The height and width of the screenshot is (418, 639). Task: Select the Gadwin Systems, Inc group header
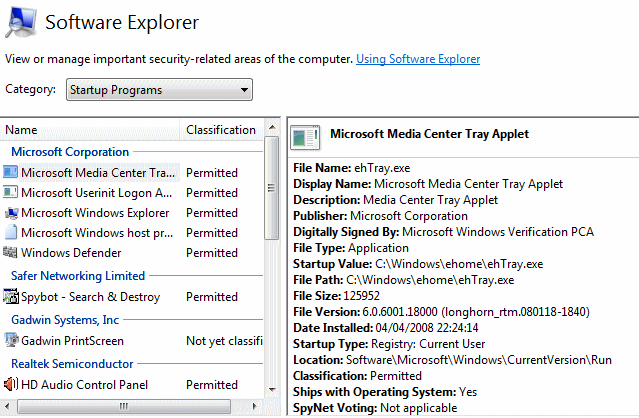coord(65,320)
